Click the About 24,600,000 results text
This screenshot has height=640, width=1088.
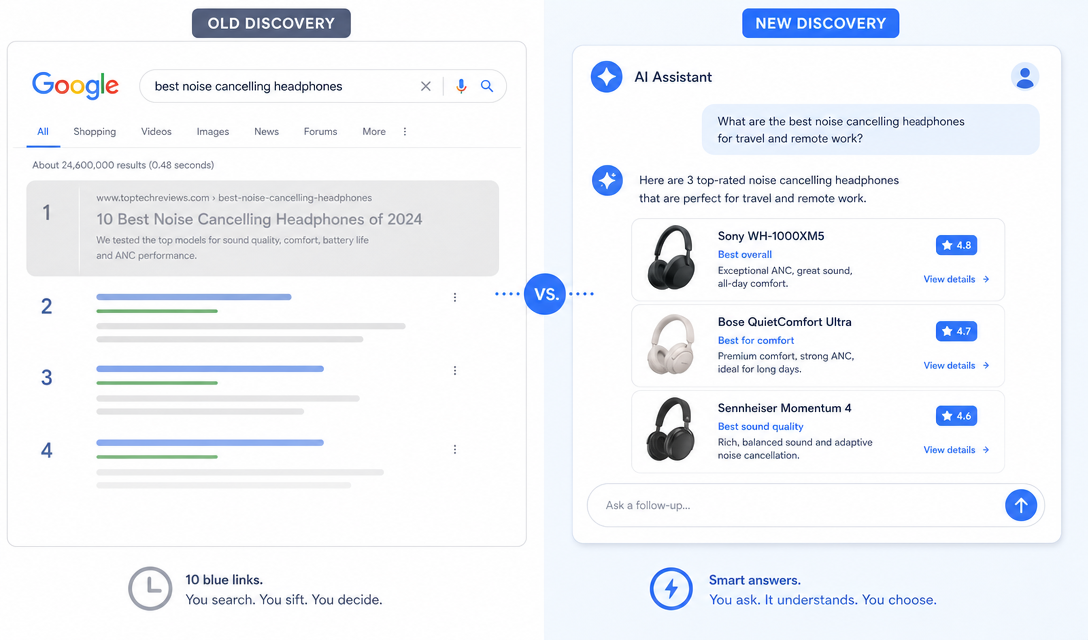click(123, 165)
